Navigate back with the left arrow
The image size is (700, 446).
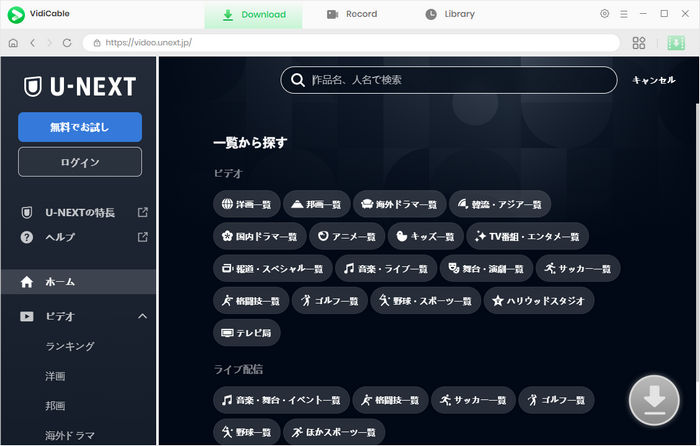(33, 43)
